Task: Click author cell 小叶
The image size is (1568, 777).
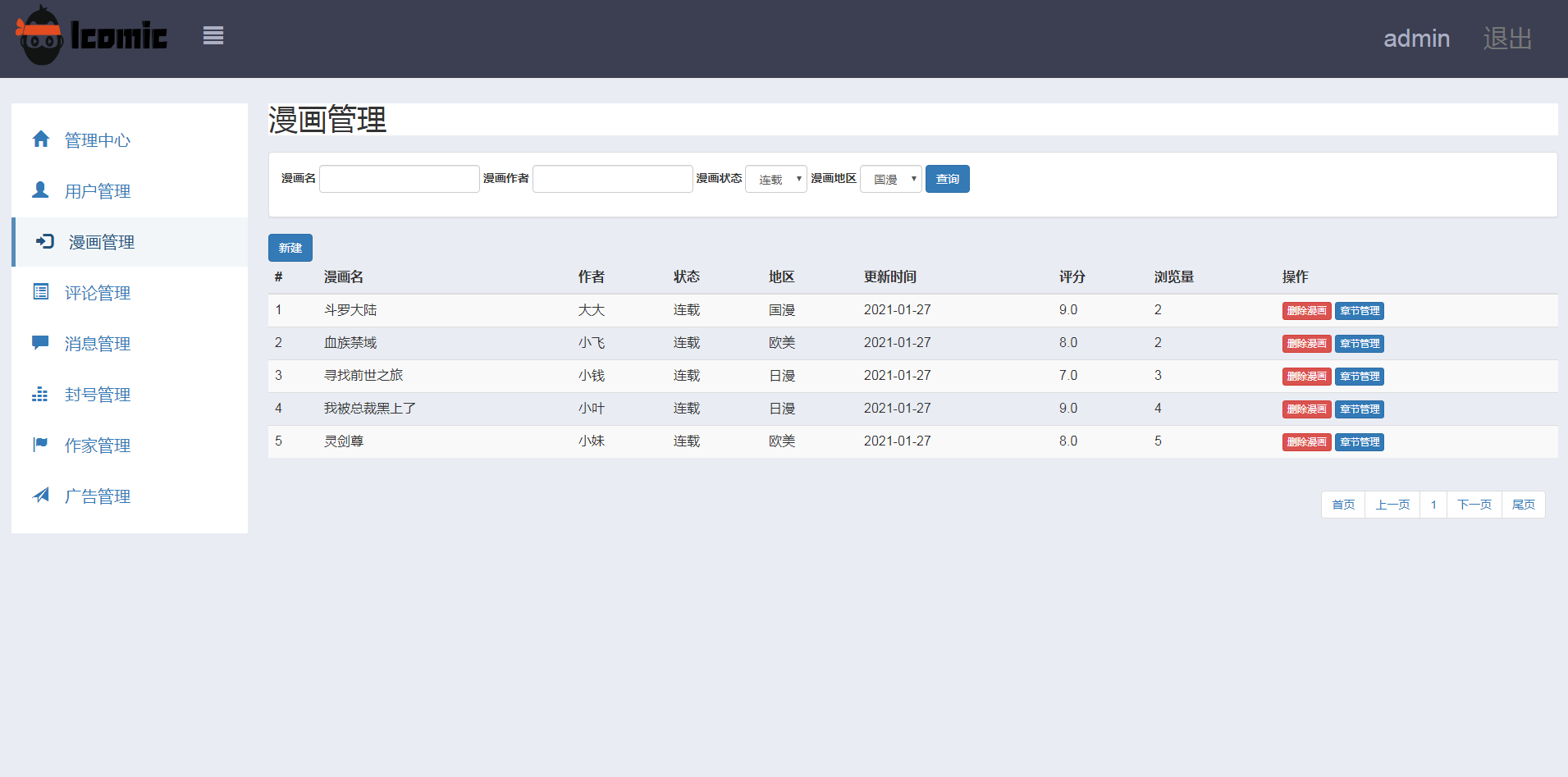Action: point(592,409)
